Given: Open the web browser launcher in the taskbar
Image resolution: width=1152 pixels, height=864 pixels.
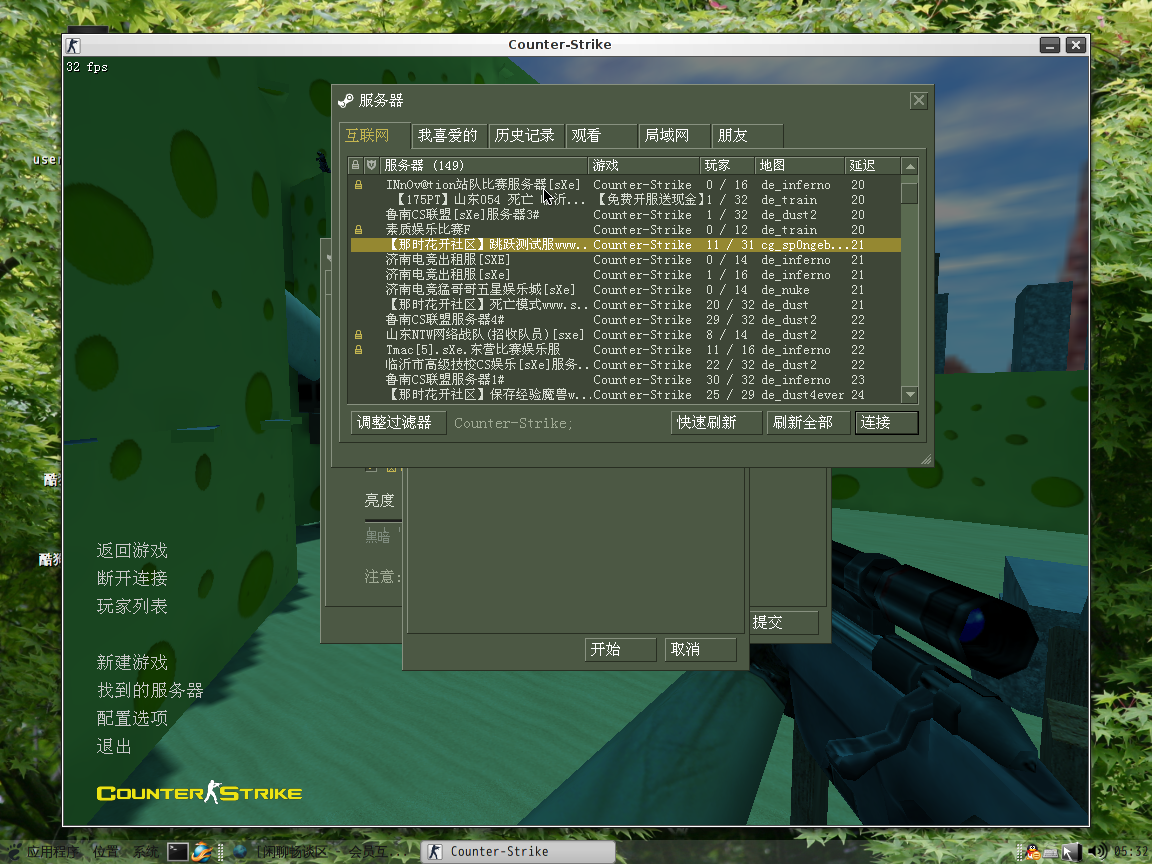Looking at the screenshot, I should pos(201,852).
